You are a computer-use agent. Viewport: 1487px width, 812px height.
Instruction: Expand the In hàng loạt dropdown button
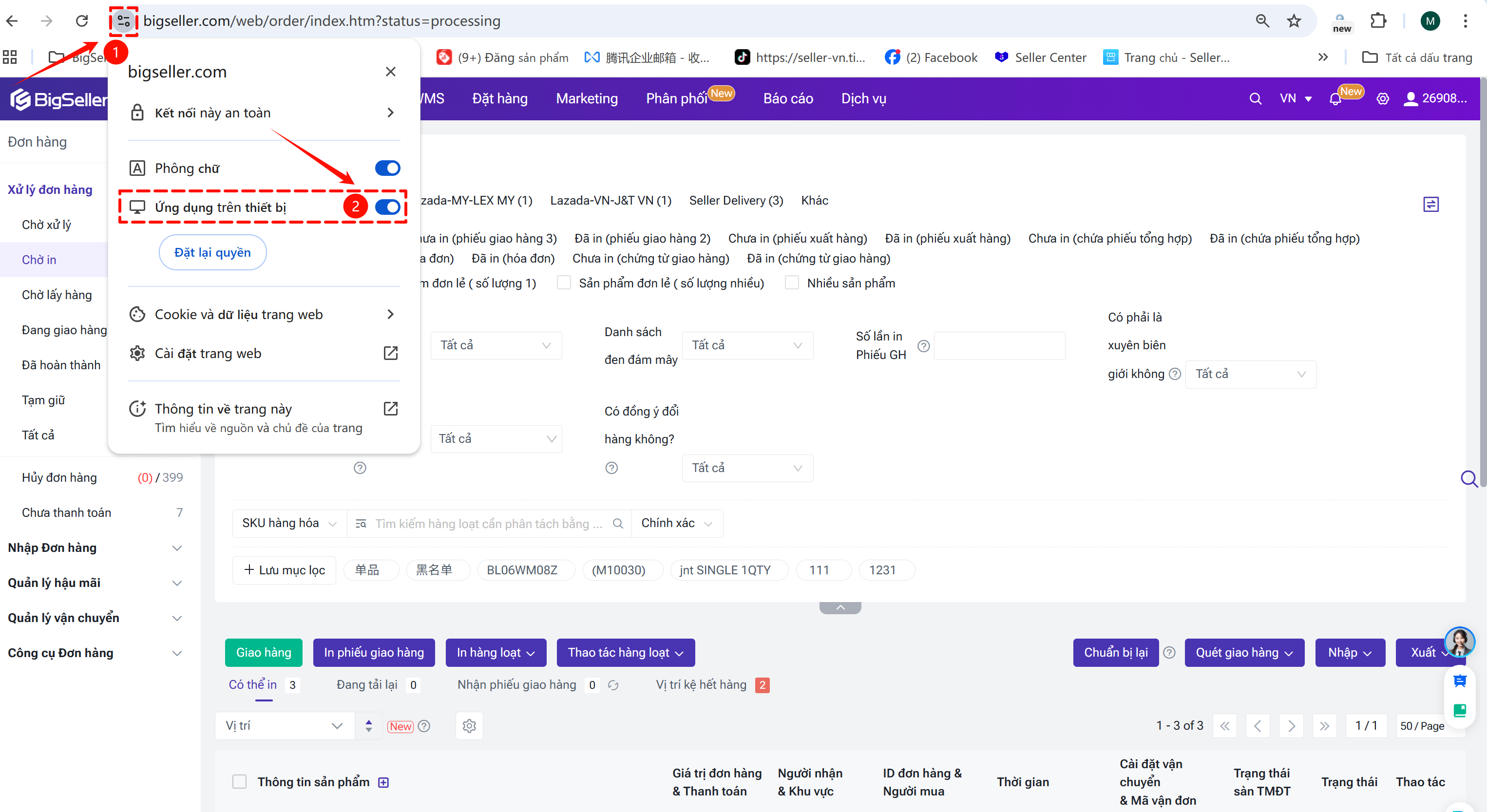(496, 653)
